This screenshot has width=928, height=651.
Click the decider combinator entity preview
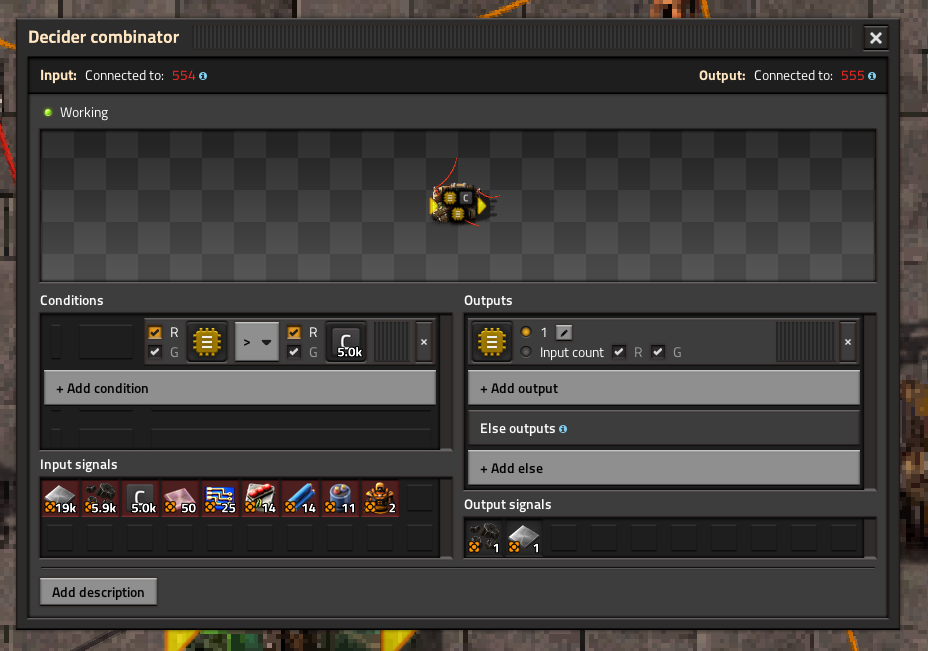462,203
